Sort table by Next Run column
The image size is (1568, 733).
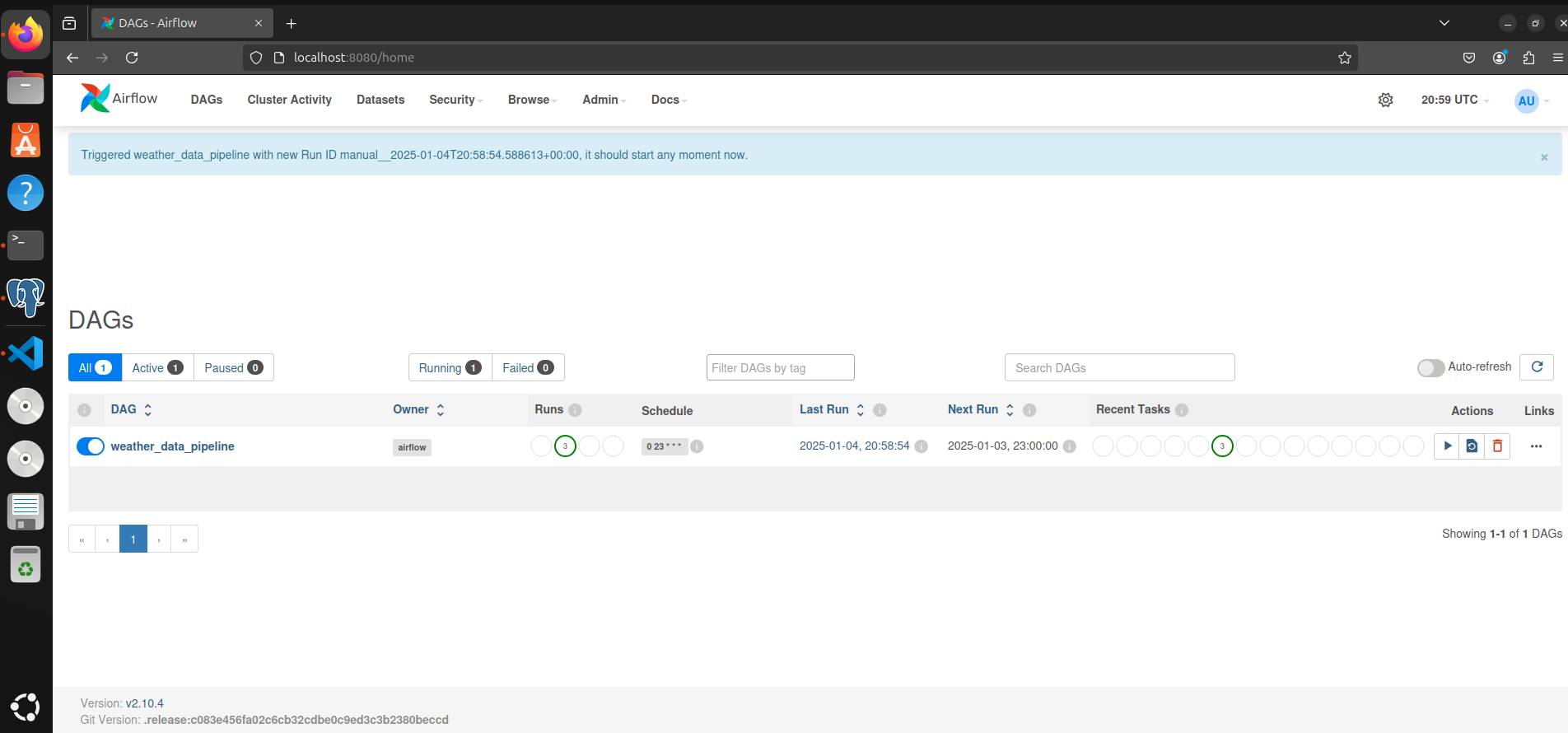981,409
